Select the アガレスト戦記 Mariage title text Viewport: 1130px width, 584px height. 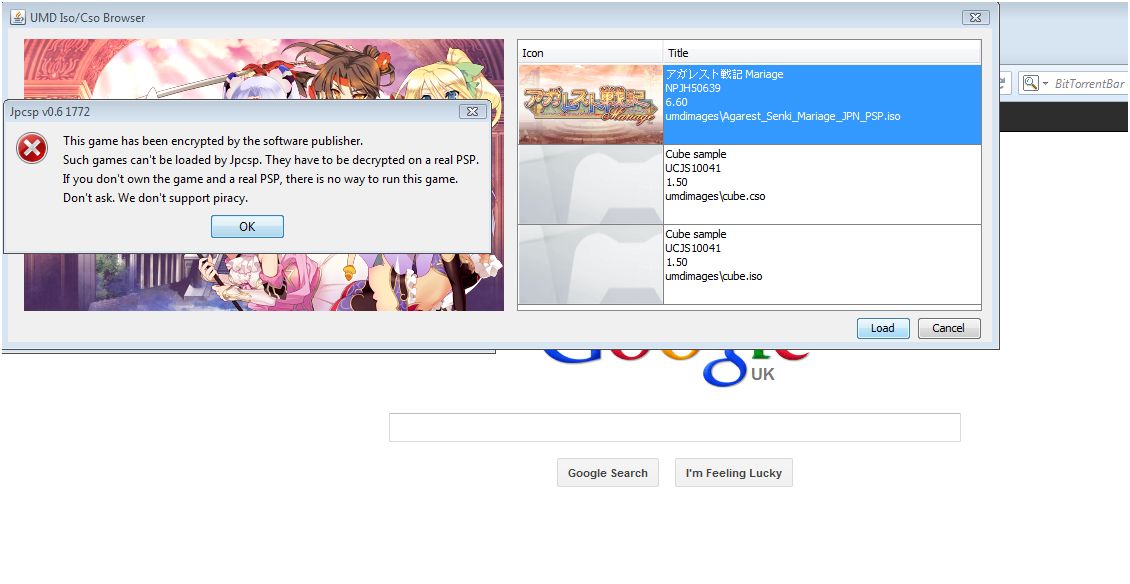click(724, 74)
